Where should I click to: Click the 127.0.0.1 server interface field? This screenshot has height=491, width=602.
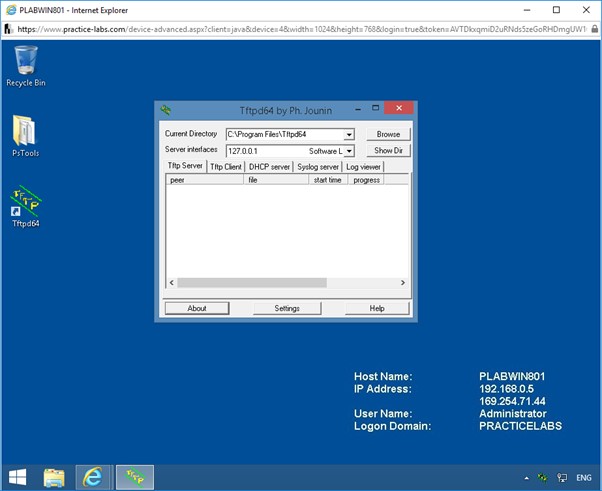pyautogui.click(x=285, y=151)
